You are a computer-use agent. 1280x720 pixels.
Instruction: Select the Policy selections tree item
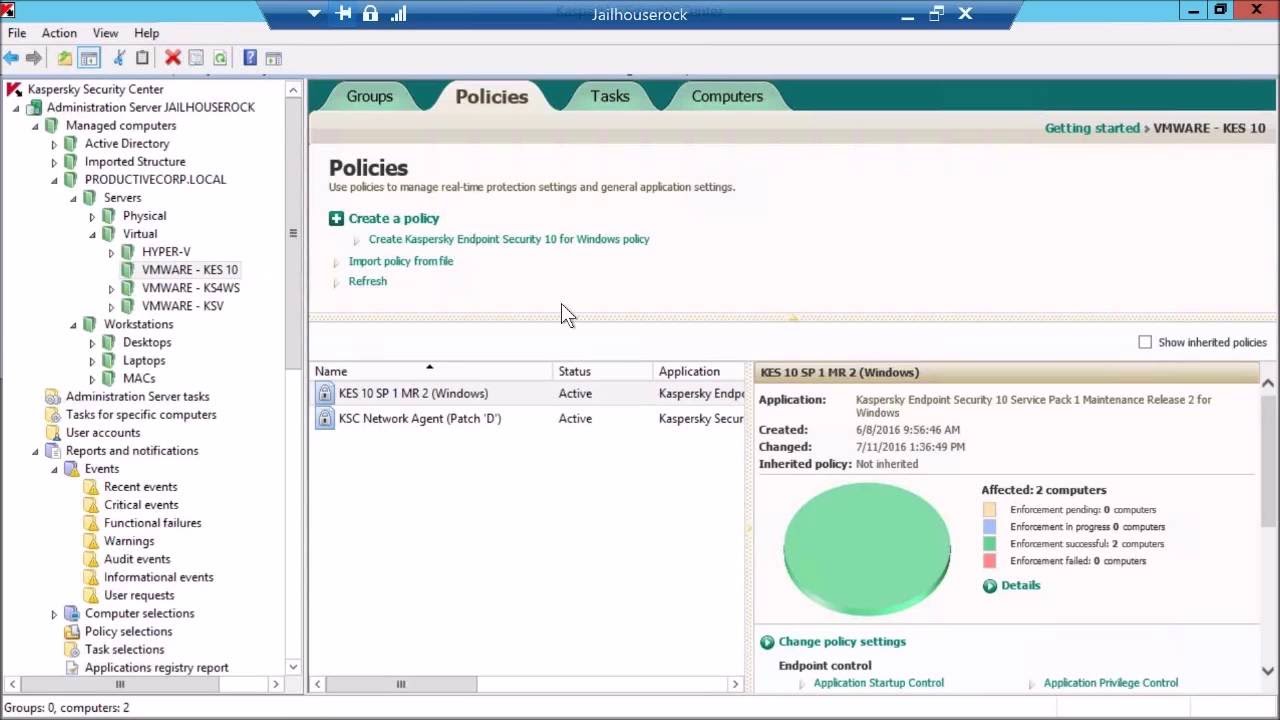[128, 632]
